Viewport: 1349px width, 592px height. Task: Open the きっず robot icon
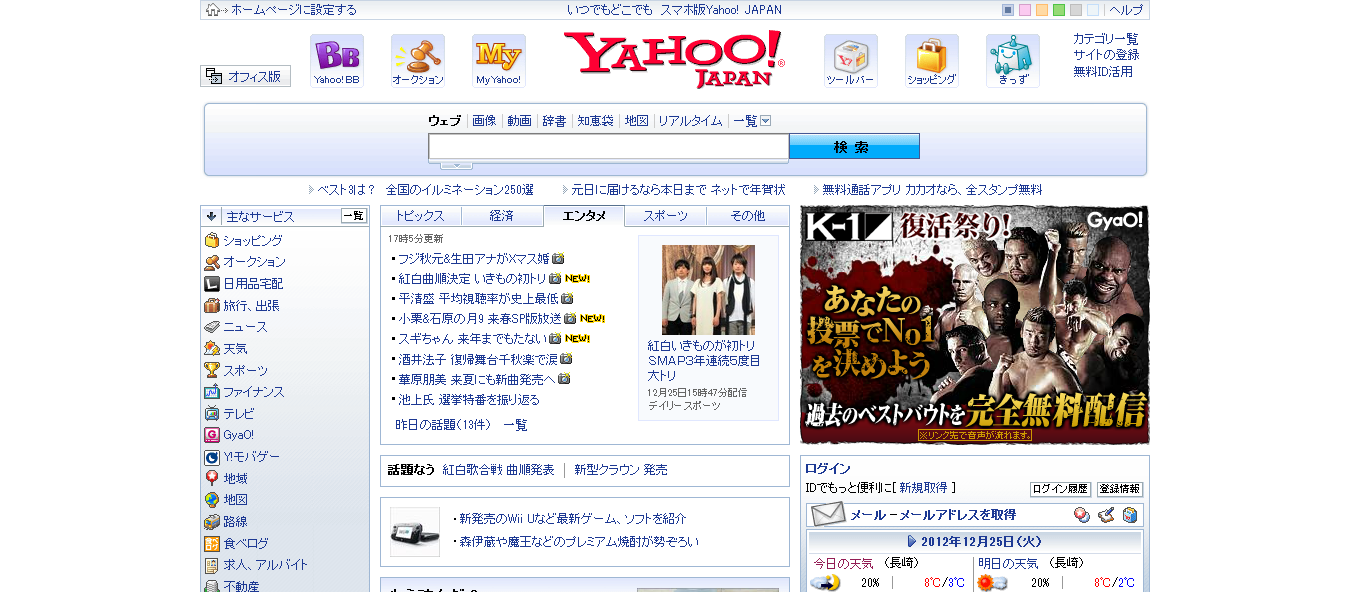1013,60
